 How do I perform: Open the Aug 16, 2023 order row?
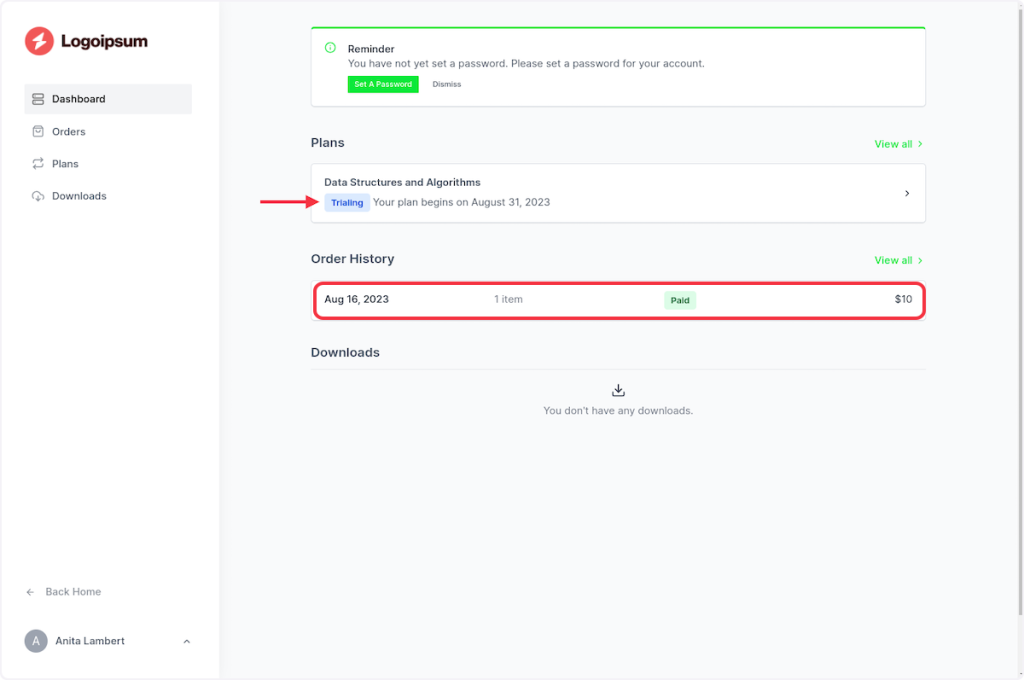(x=618, y=299)
